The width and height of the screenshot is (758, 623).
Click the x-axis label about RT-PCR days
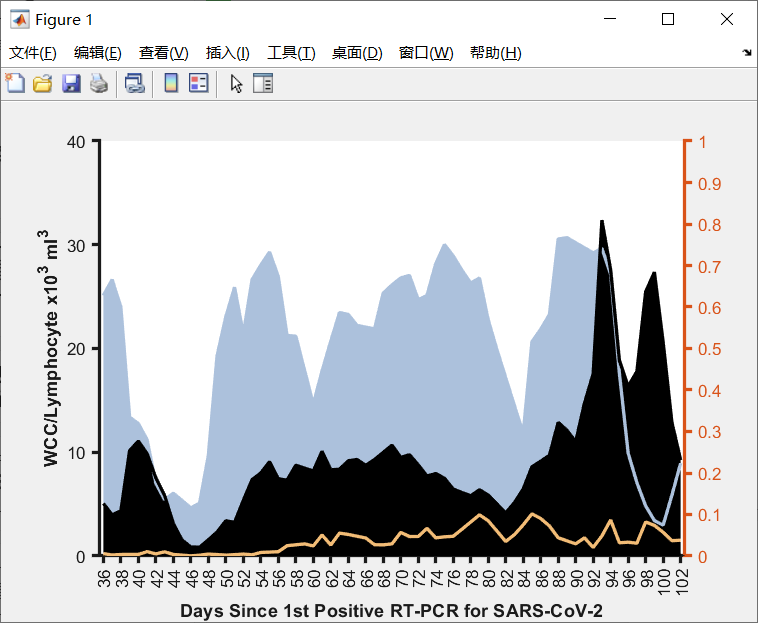[392, 610]
